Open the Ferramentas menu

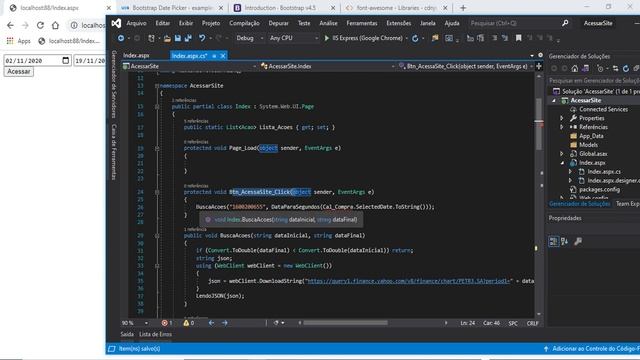coord(362,23)
